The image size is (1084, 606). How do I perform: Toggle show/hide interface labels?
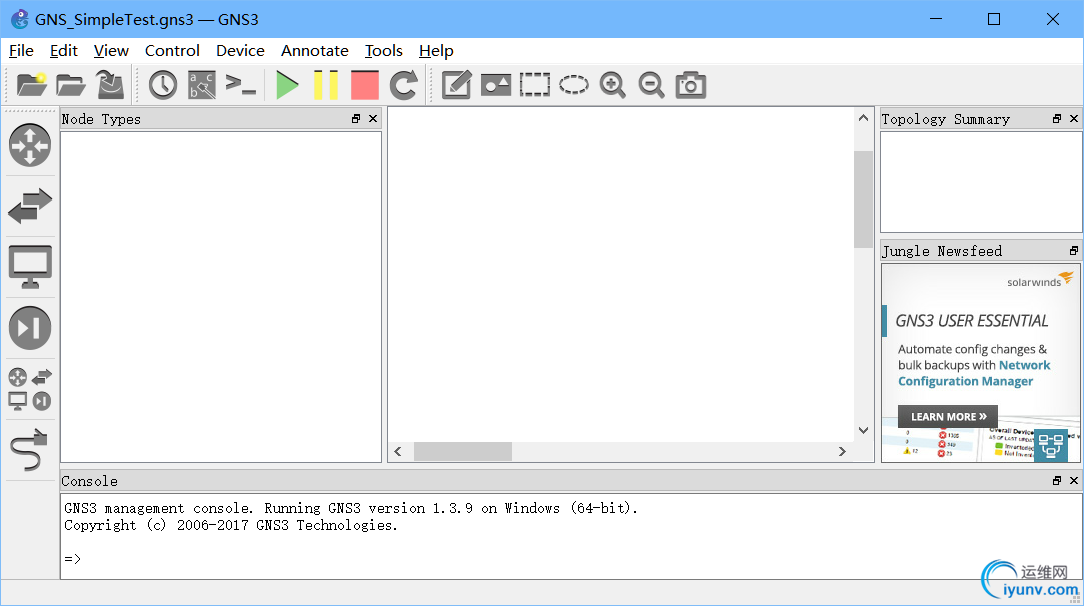pyautogui.click(x=202, y=85)
